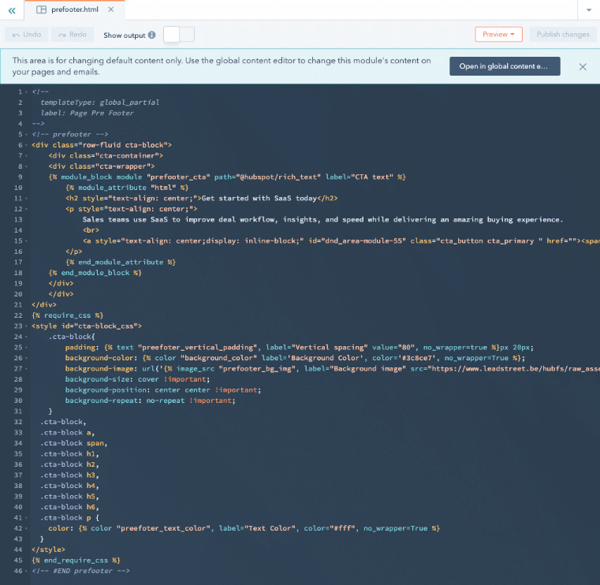This screenshot has height=585, width=600.
Task: Open the tab overflow dropdown arrow
Action: [589, 10]
